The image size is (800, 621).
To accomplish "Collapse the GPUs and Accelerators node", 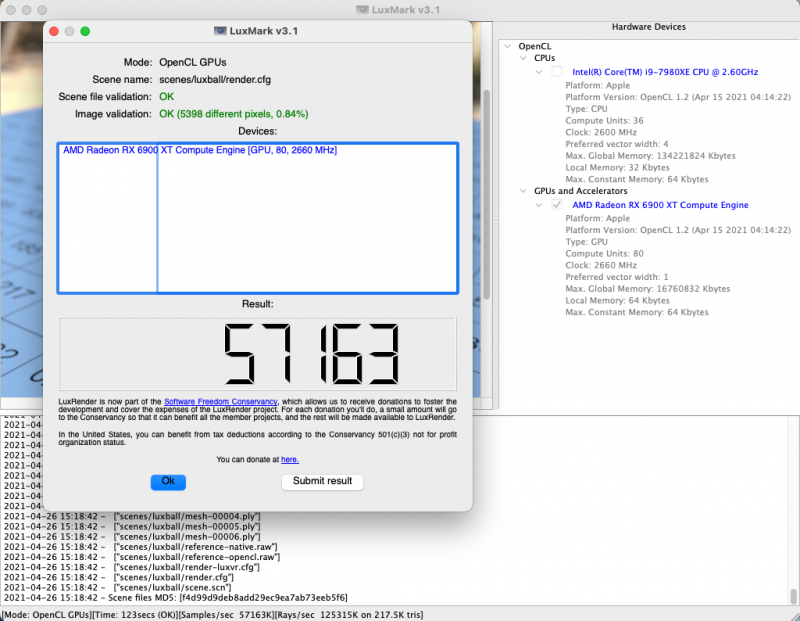I will [523, 191].
